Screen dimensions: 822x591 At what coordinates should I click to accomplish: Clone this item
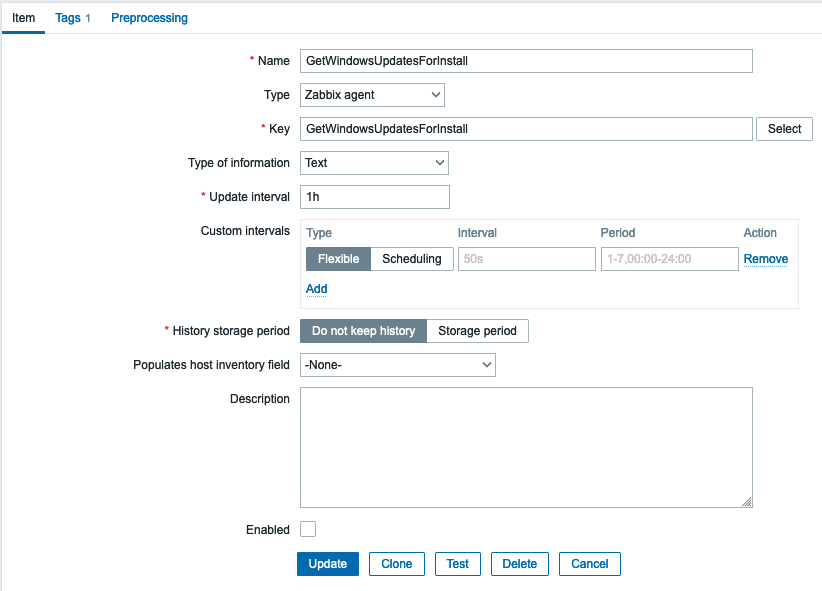pos(397,564)
